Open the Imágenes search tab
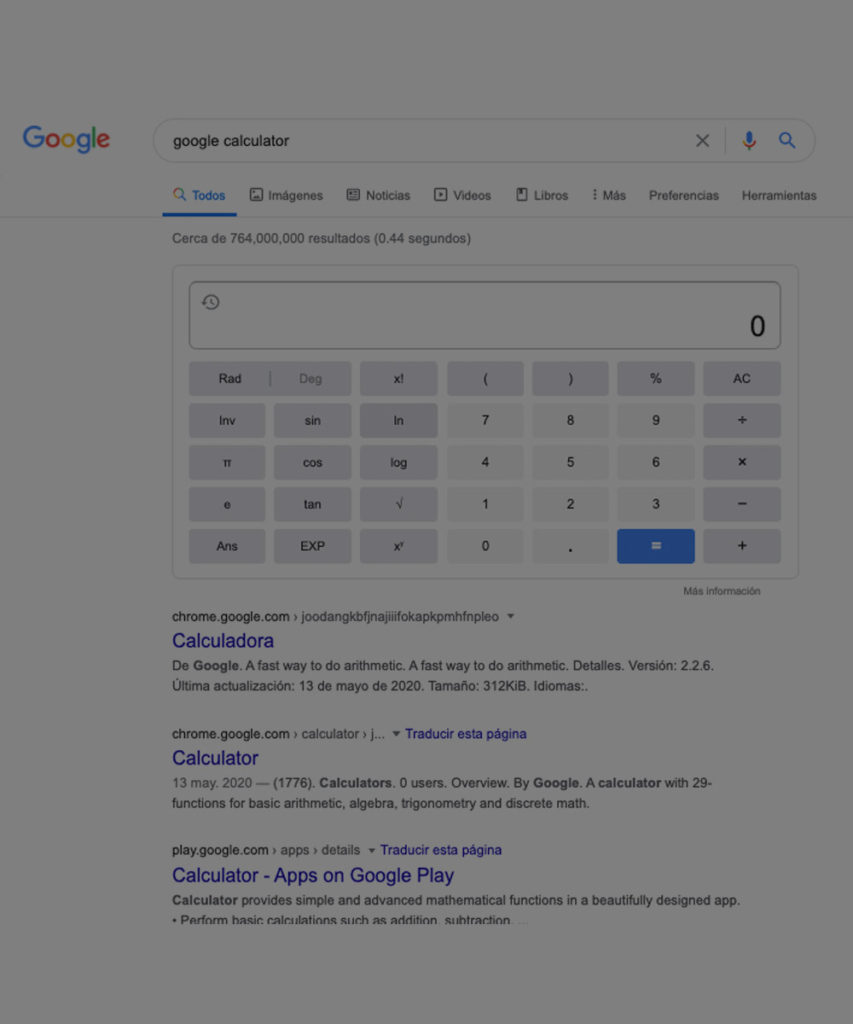Viewport: 853px width, 1024px height. 286,195
